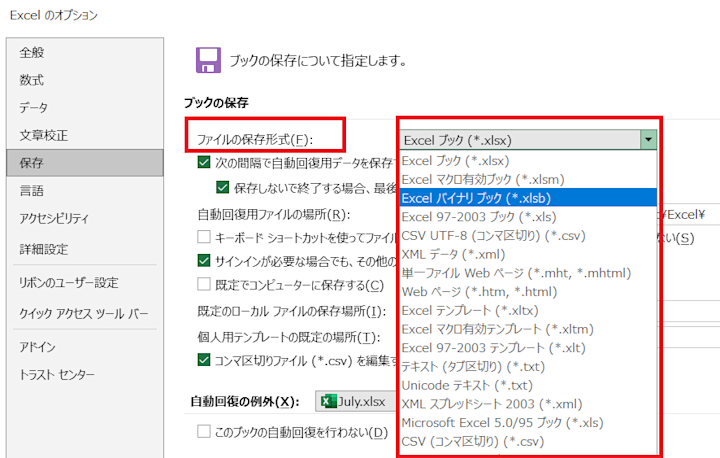
Task: Open the 全般 category in sidebar
Action: (x=84, y=52)
